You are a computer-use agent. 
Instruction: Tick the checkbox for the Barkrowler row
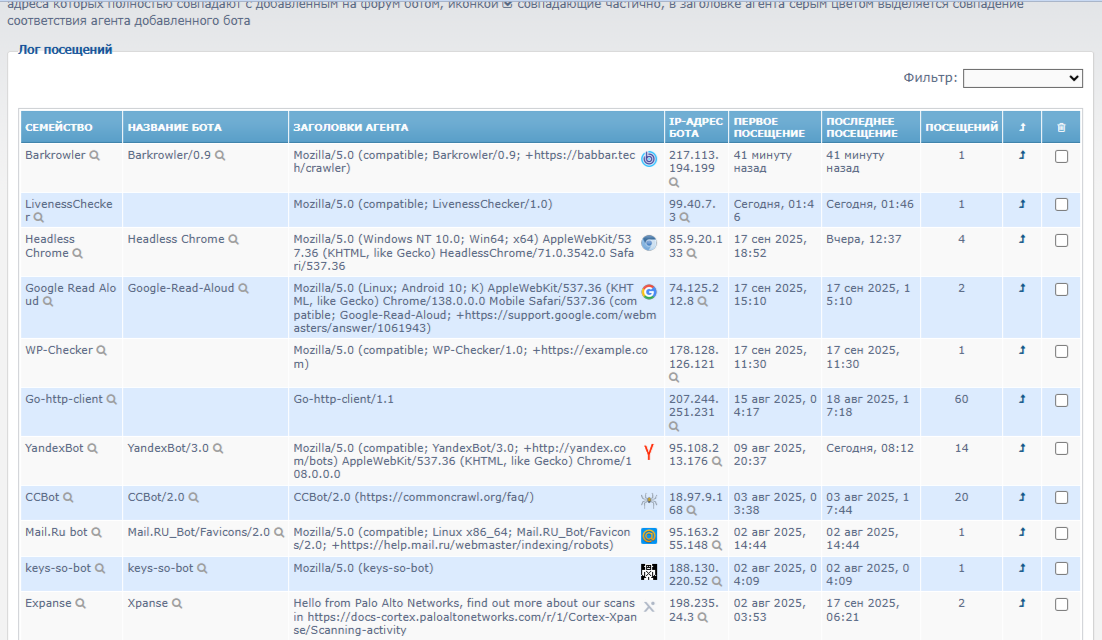pyautogui.click(x=1061, y=157)
